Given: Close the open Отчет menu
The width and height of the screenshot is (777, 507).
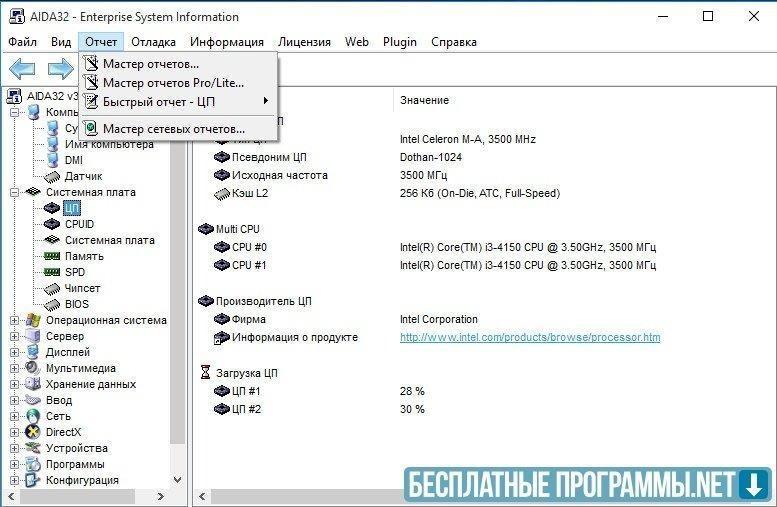Looking at the screenshot, I should (101, 42).
